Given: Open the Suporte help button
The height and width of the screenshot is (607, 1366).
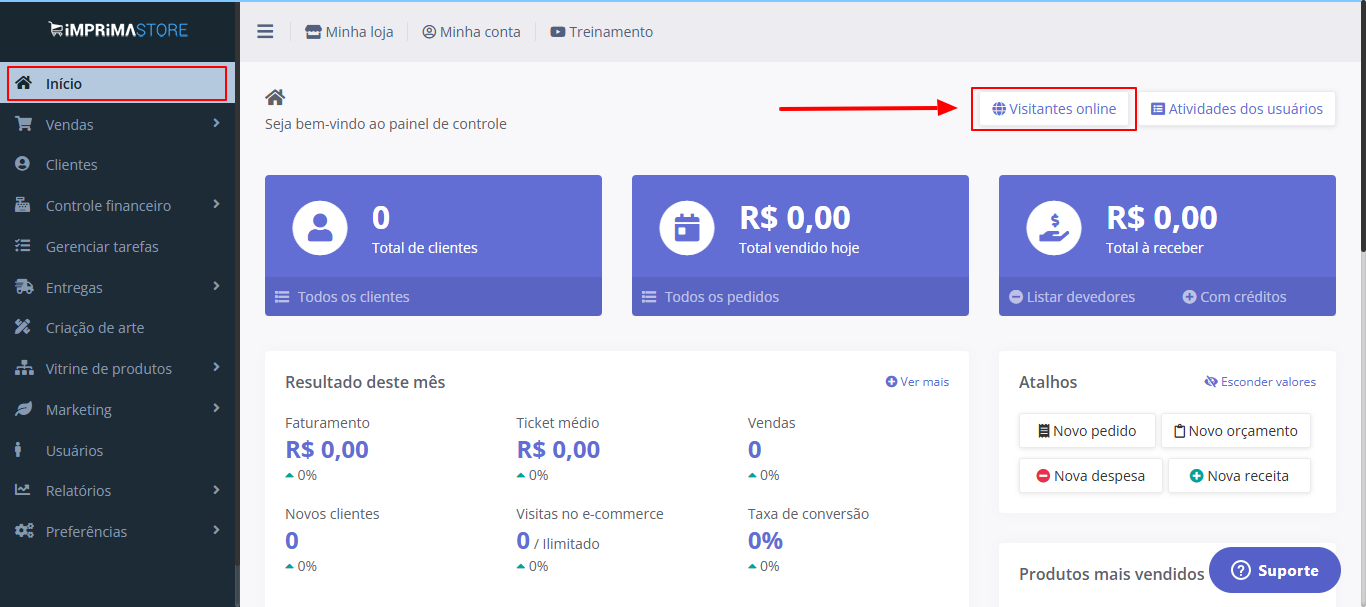Looking at the screenshot, I should tap(1275, 570).
